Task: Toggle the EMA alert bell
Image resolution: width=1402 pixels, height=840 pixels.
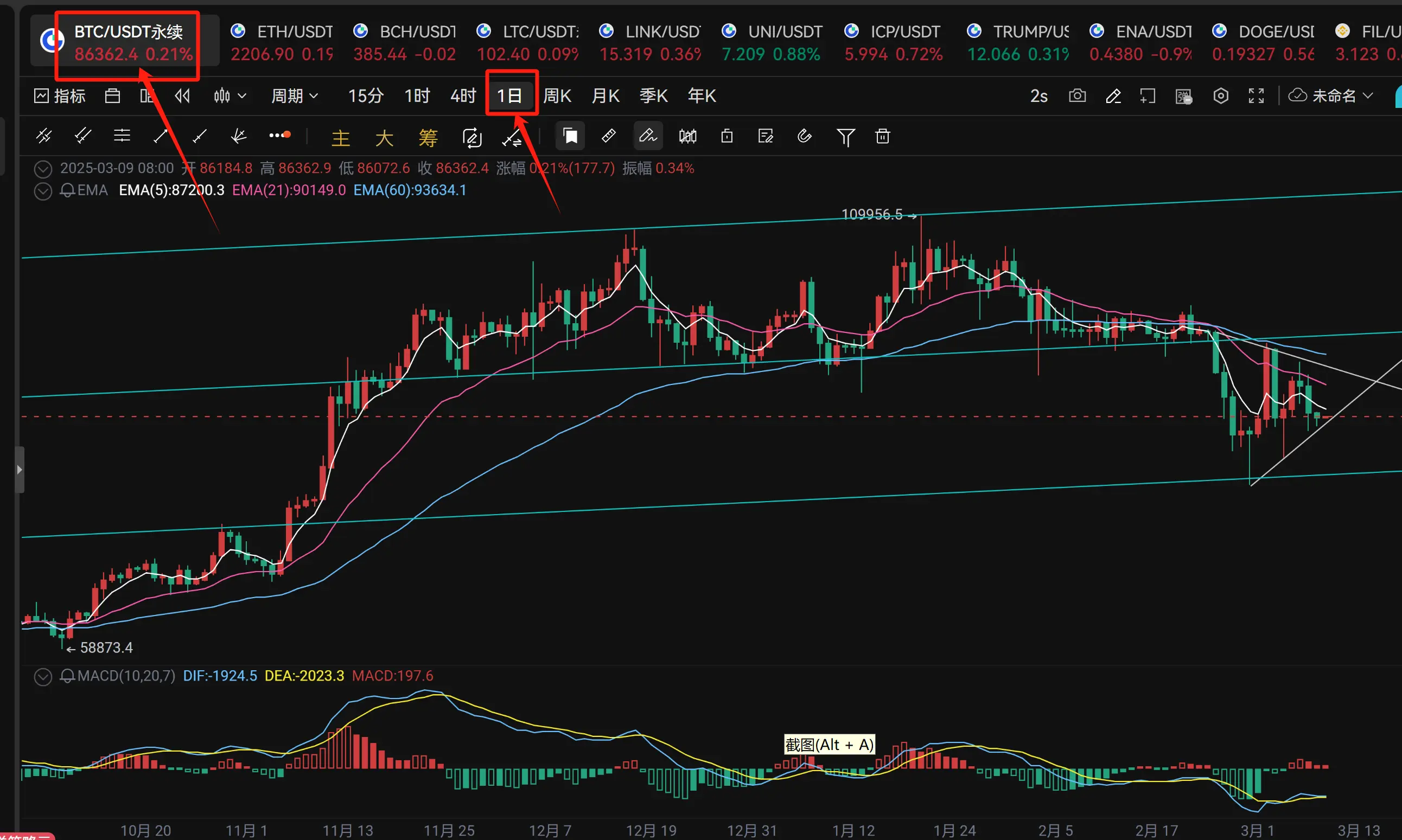Action: (67, 191)
